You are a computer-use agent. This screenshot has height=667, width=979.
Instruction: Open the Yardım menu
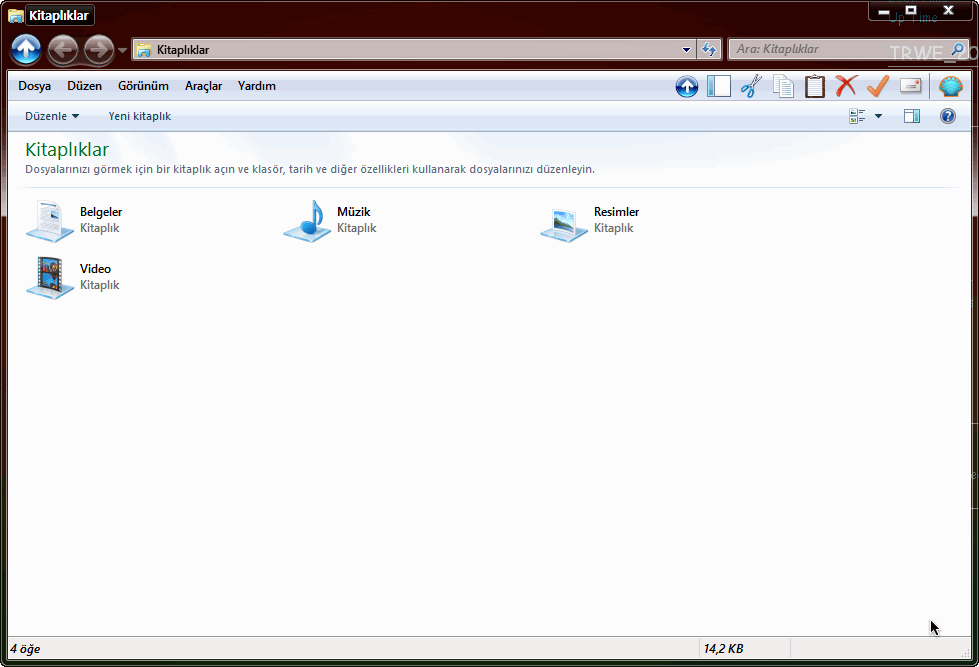pyautogui.click(x=257, y=86)
